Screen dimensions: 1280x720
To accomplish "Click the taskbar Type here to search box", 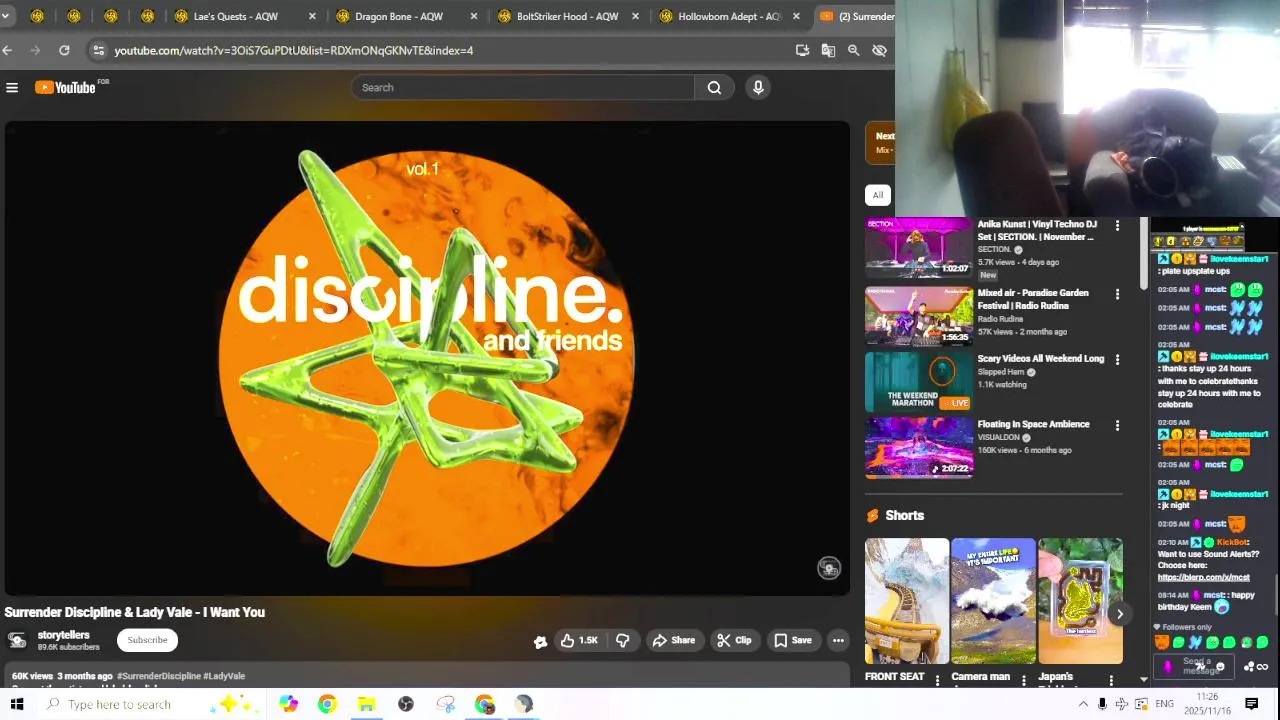I will click(x=150, y=704).
